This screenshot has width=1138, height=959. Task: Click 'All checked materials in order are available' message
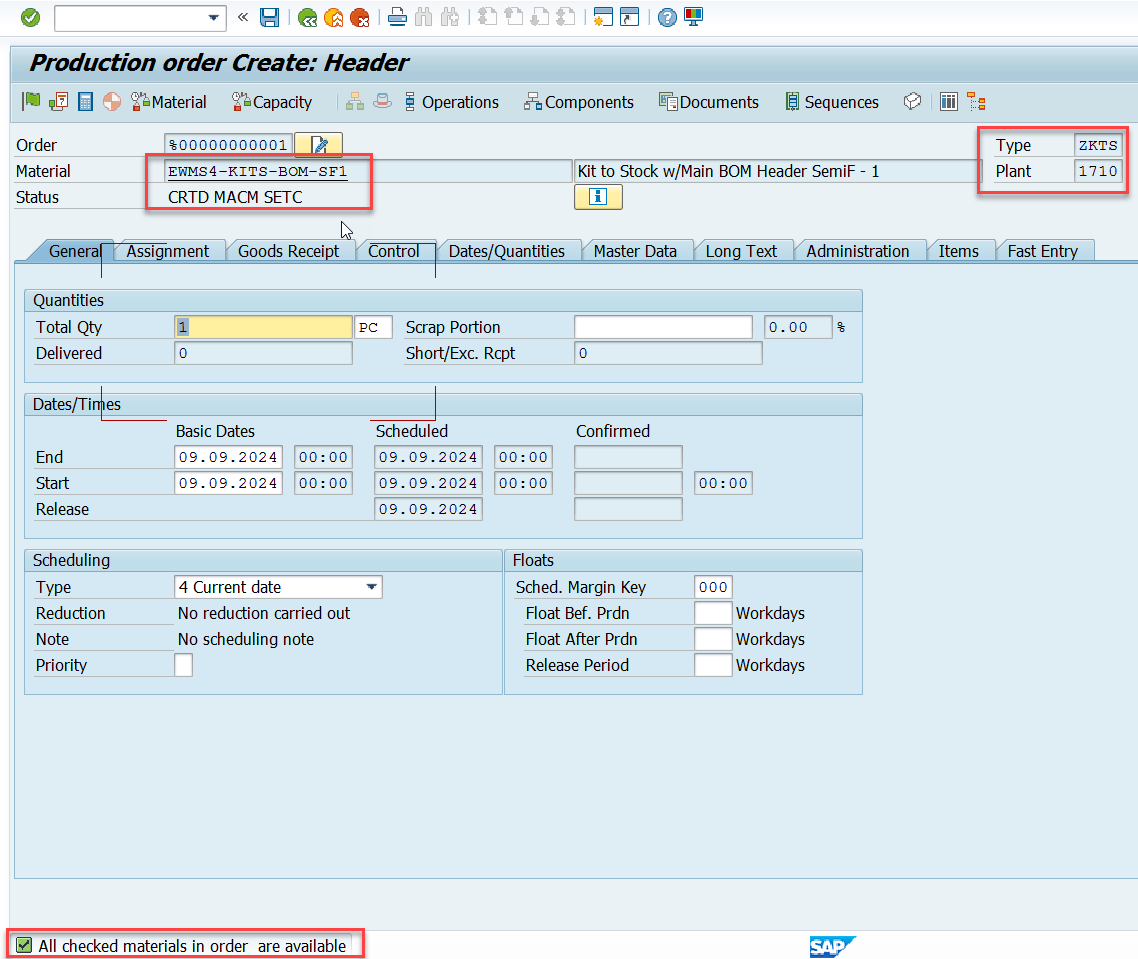coord(192,946)
